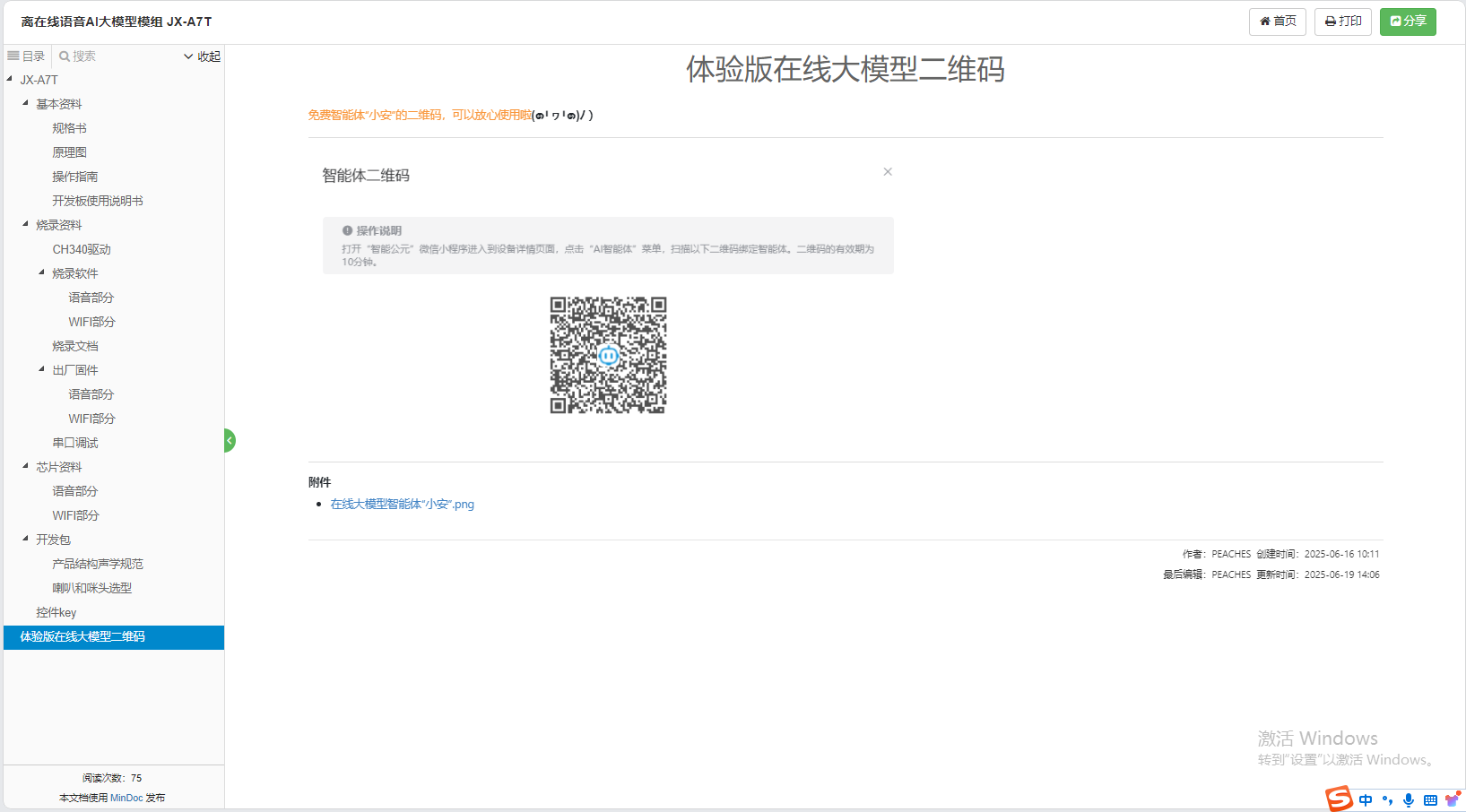Select 规格书 in the sidebar
This screenshot has width=1466, height=812.
[68, 128]
